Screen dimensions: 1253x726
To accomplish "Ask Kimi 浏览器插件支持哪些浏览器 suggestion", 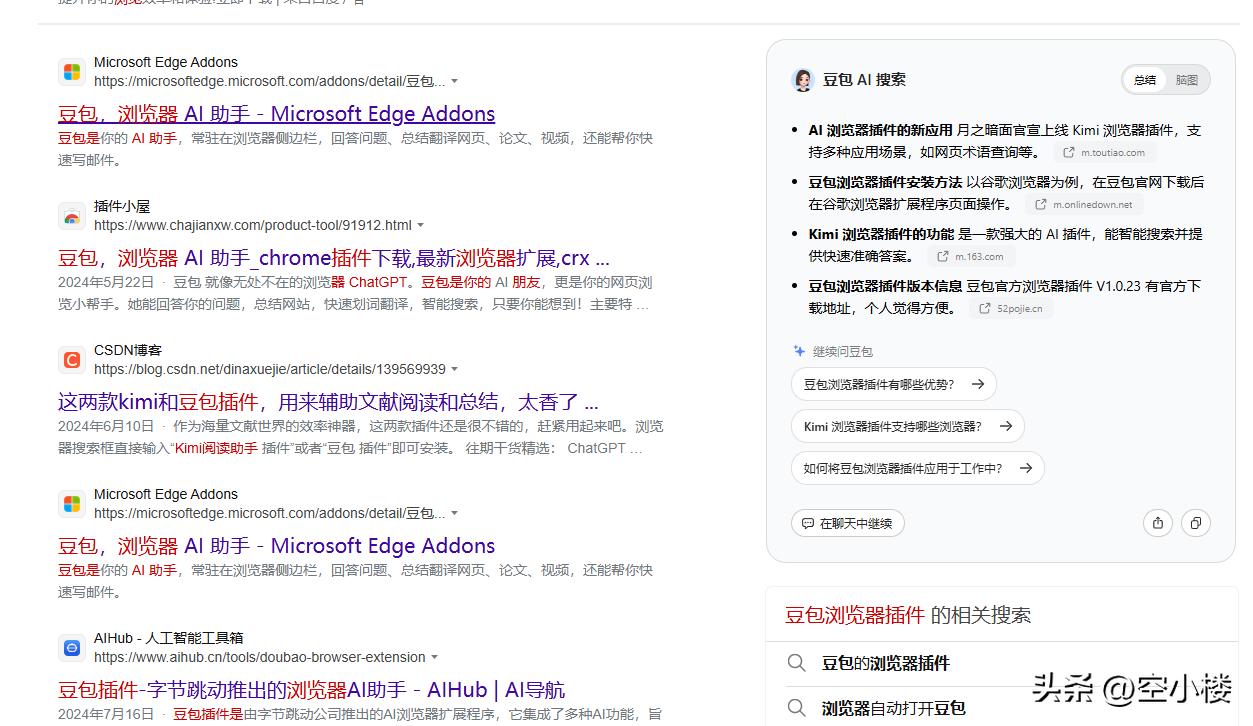I will [907, 426].
